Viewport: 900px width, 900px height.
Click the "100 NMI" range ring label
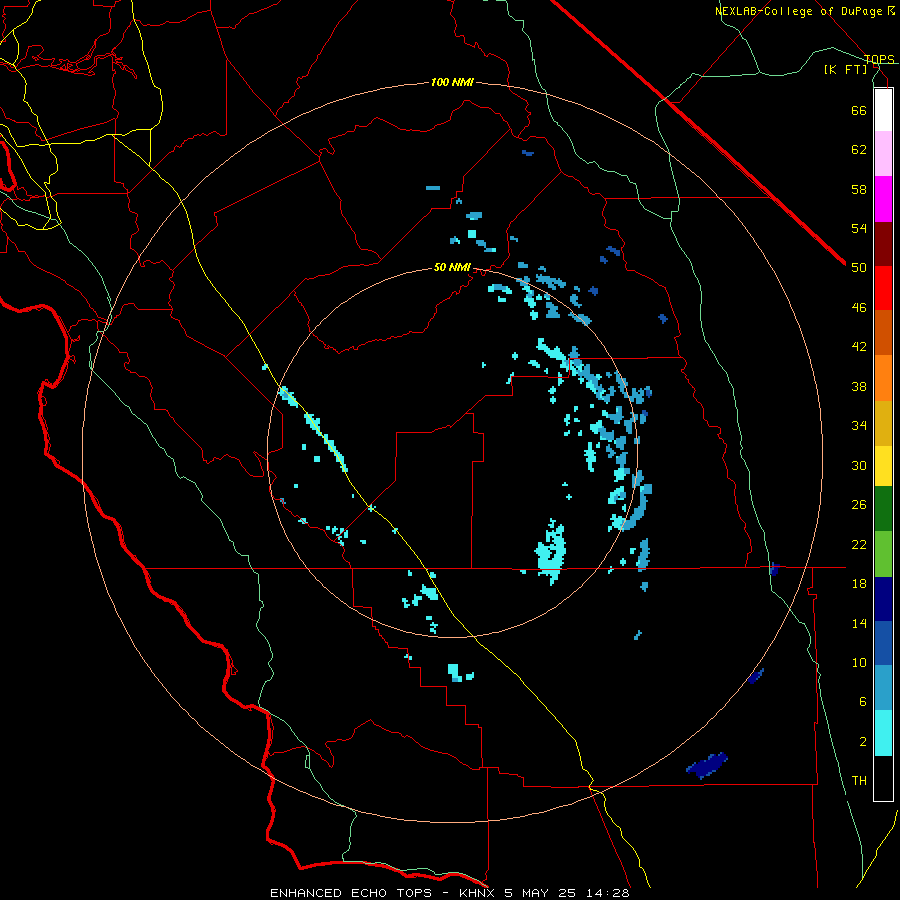click(x=452, y=83)
